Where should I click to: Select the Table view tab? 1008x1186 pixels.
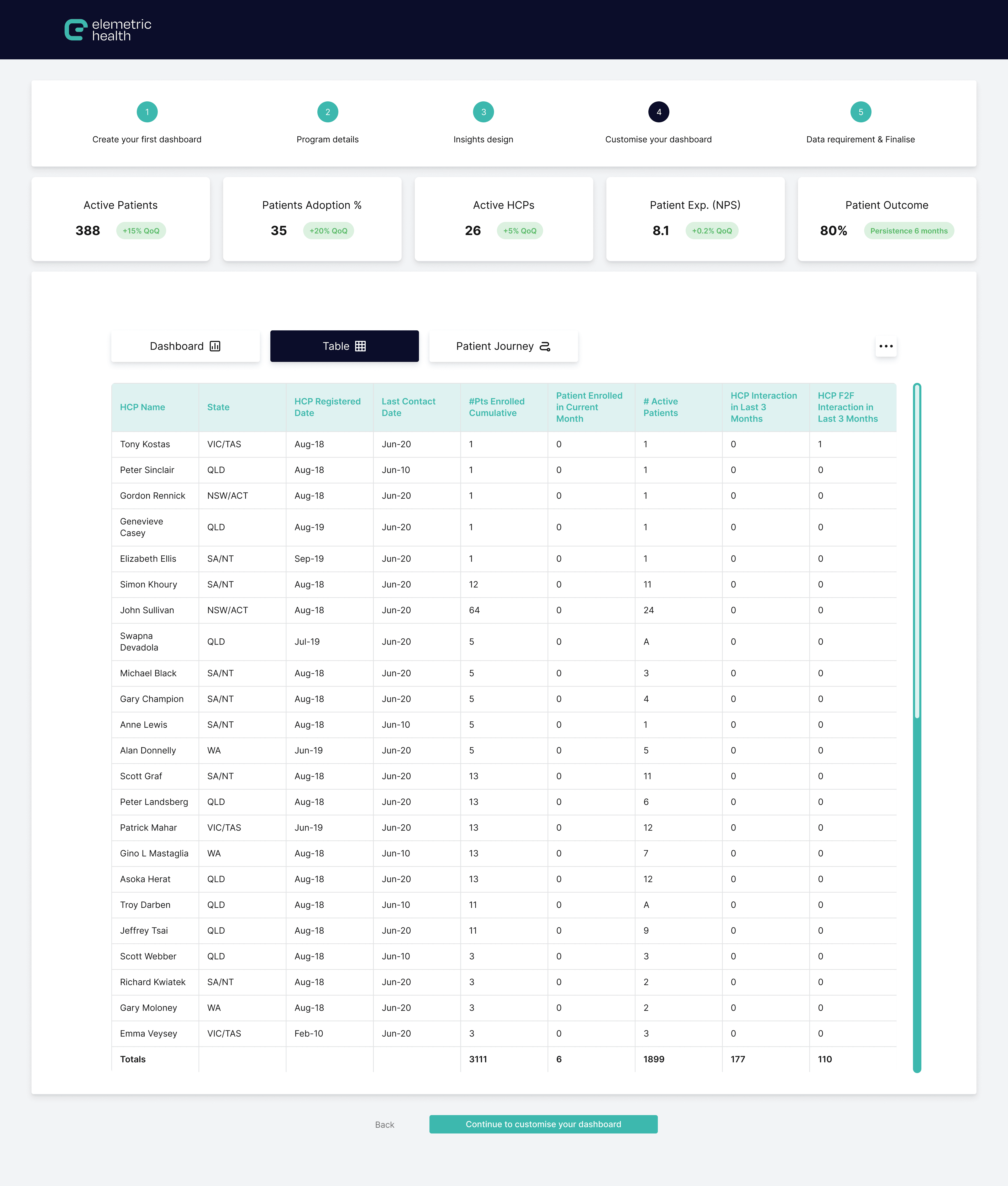pos(344,346)
